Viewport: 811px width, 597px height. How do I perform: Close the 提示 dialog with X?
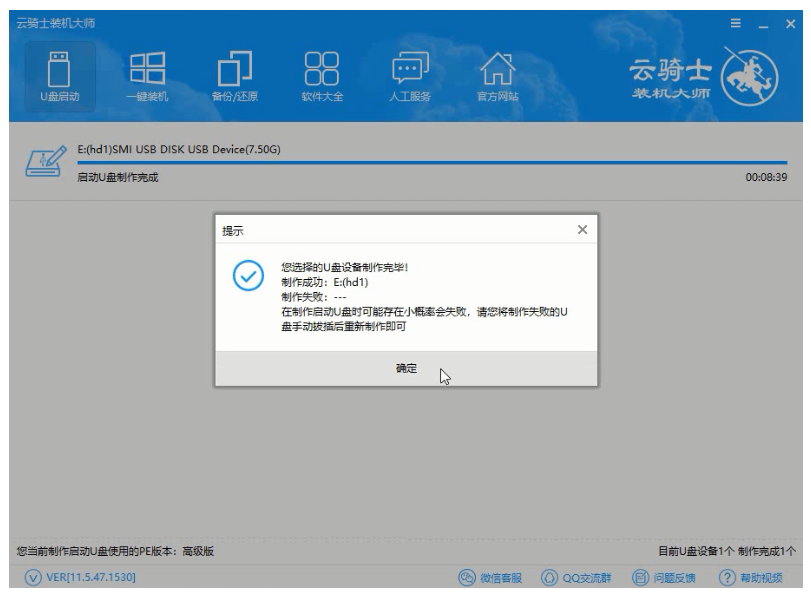click(x=582, y=230)
